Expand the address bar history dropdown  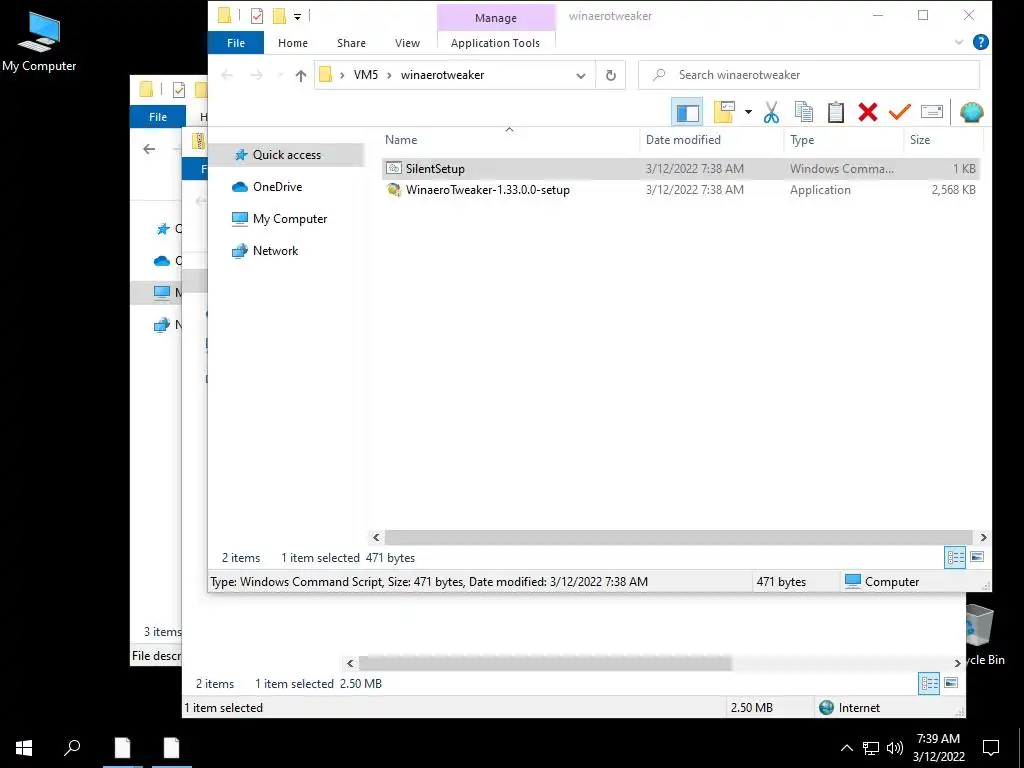(581, 75)
